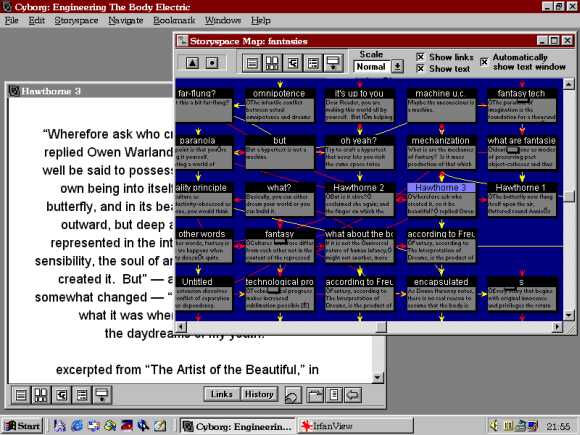Click Cyborg: Engineerin... taskbar button
The image size is (580, 435).
click(238, 426)
